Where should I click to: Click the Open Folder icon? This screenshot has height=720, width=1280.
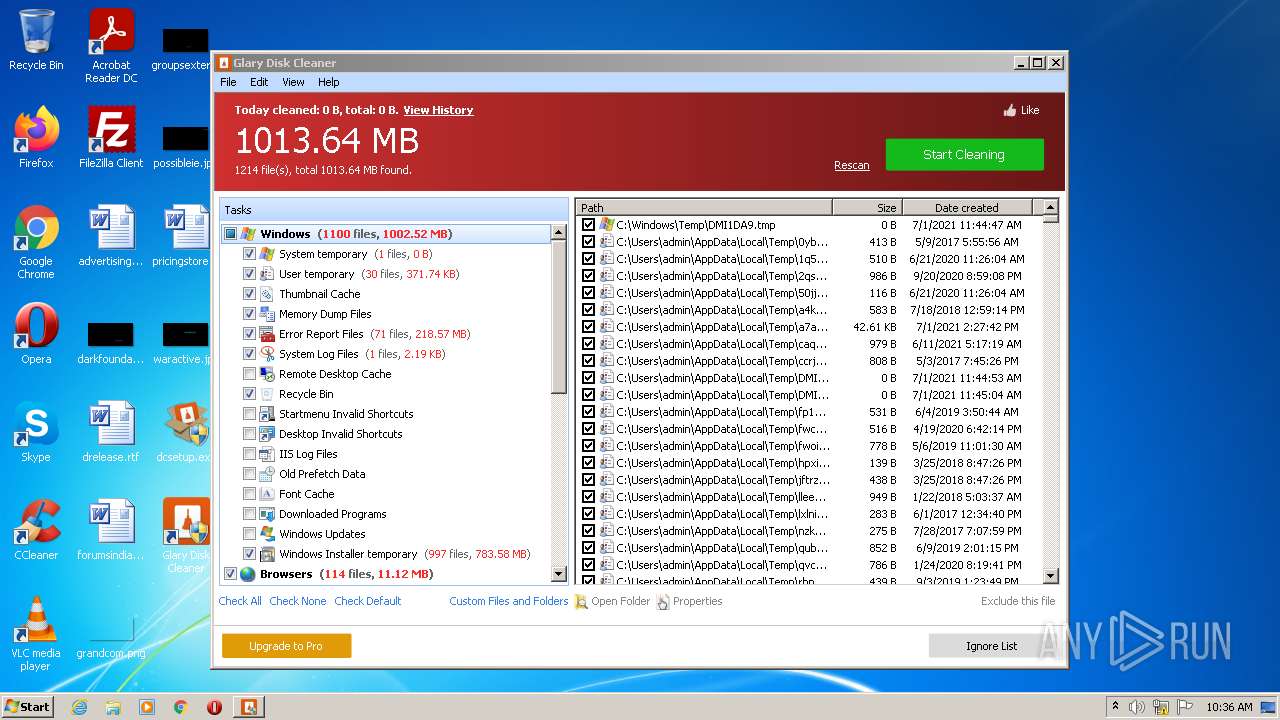[581, 602]
